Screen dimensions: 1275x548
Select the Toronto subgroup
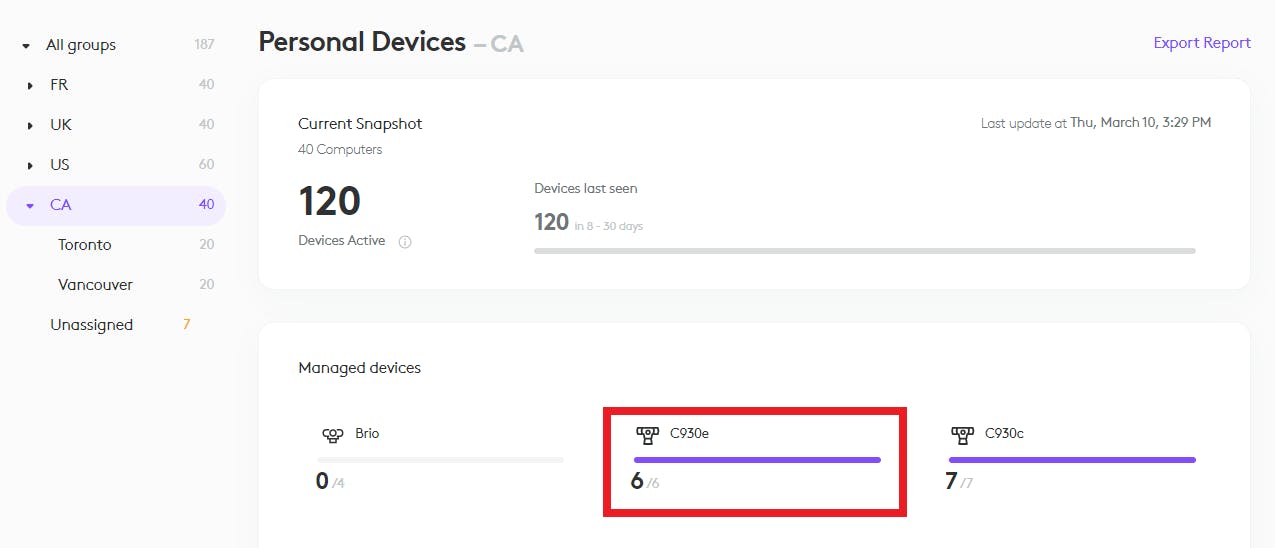pos(85,245)
